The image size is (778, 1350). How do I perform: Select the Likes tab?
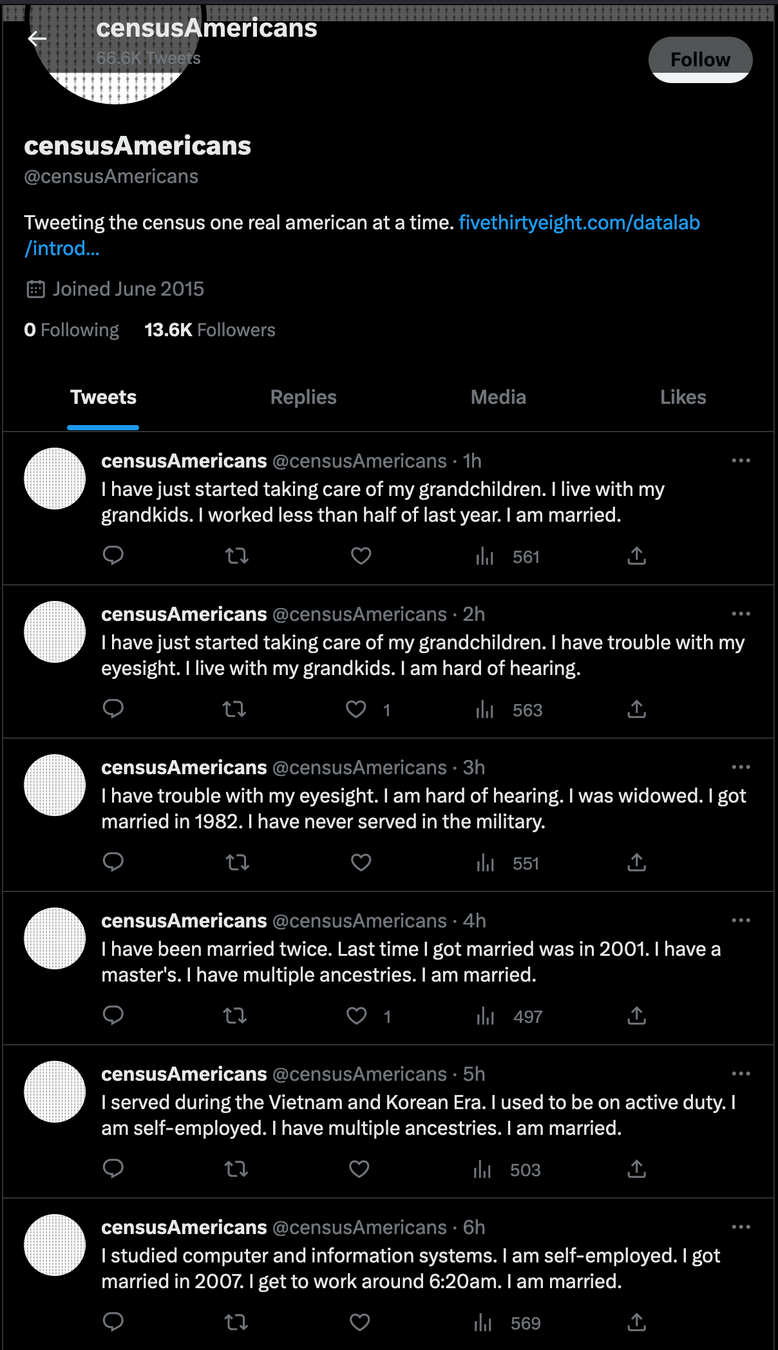[683, 397]
